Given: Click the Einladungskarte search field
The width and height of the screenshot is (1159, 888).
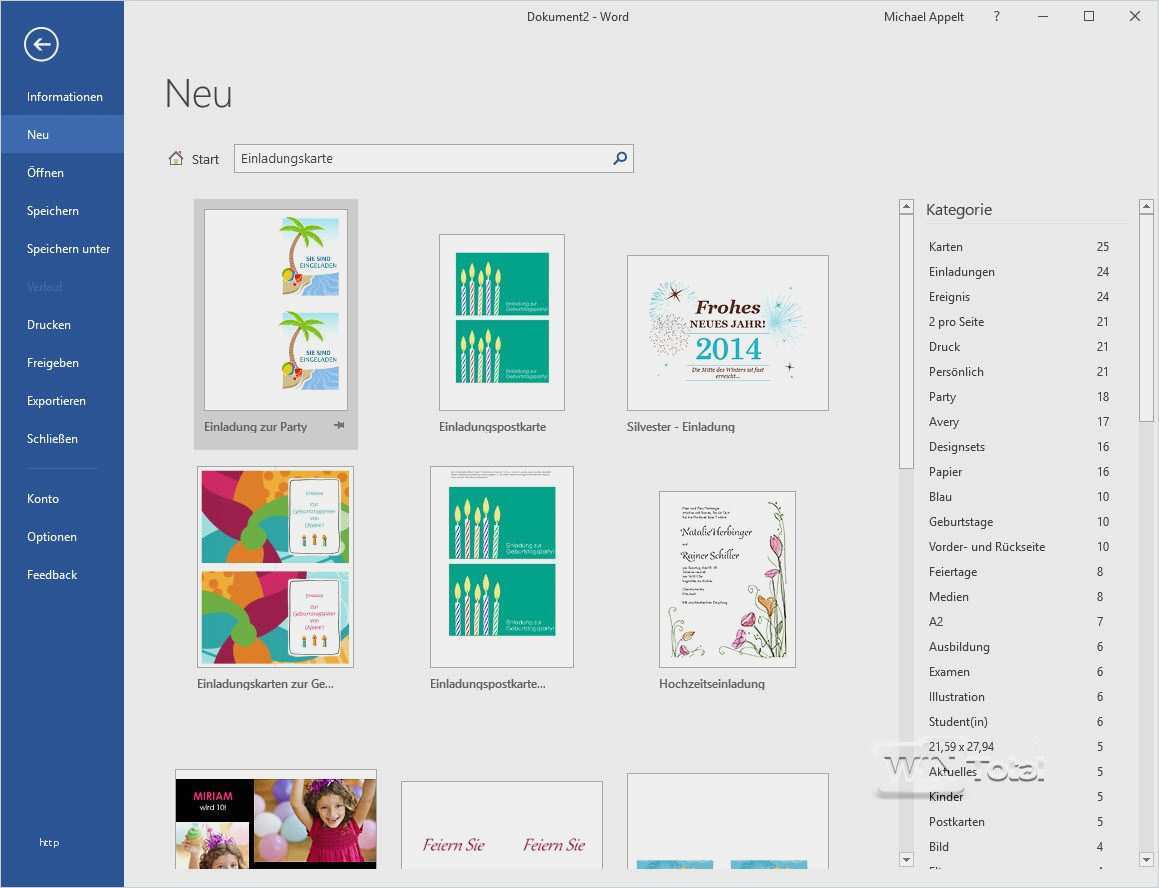Looking at the screenshot, I should (420, 158).
